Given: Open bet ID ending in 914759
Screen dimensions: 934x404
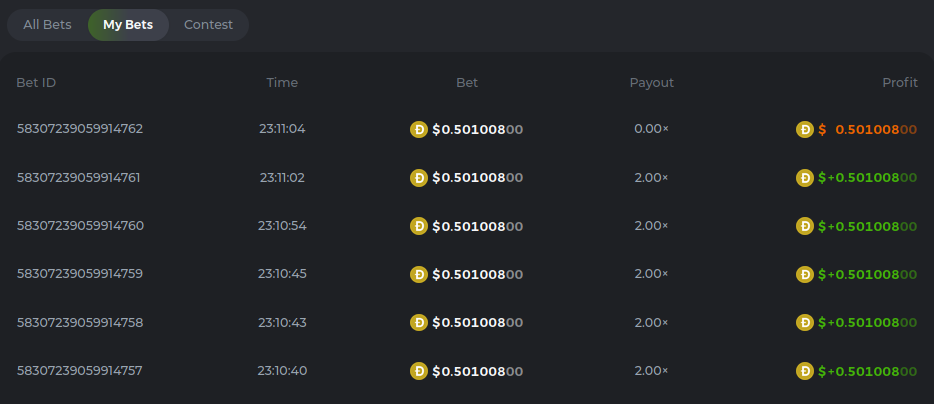Looking at the screenshot, I should (x=80, y=274).
